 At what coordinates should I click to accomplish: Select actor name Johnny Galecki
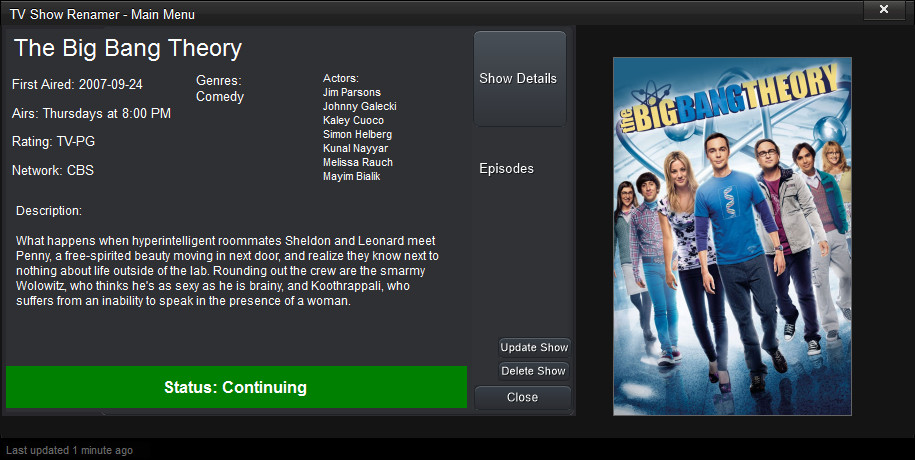coord(359,106)
